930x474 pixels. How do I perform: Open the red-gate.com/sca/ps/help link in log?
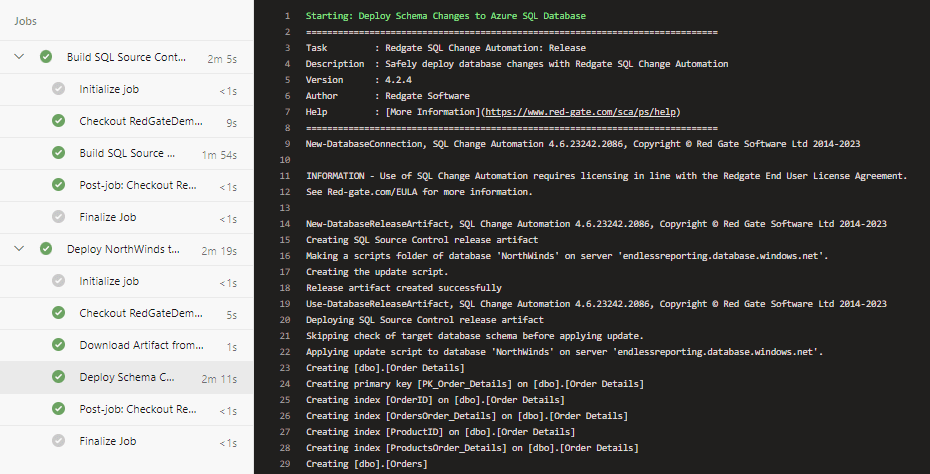click(581, 112)
